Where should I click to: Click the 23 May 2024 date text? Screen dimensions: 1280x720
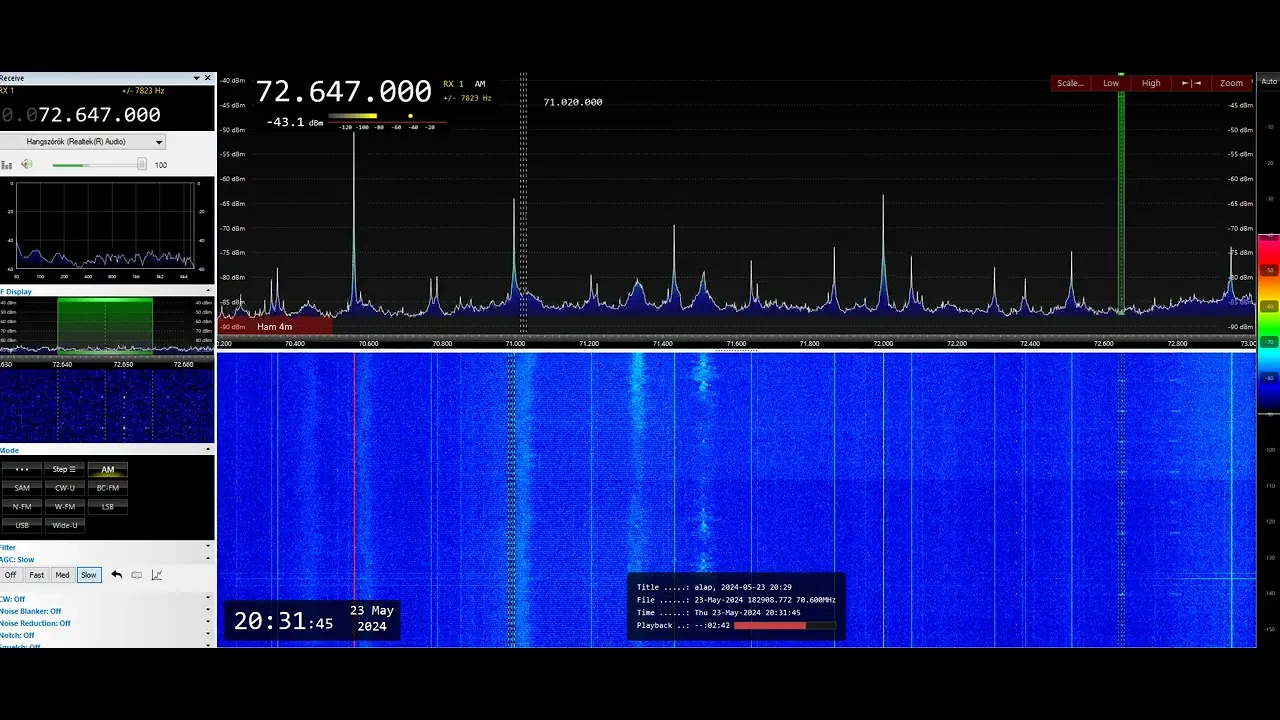372,618
